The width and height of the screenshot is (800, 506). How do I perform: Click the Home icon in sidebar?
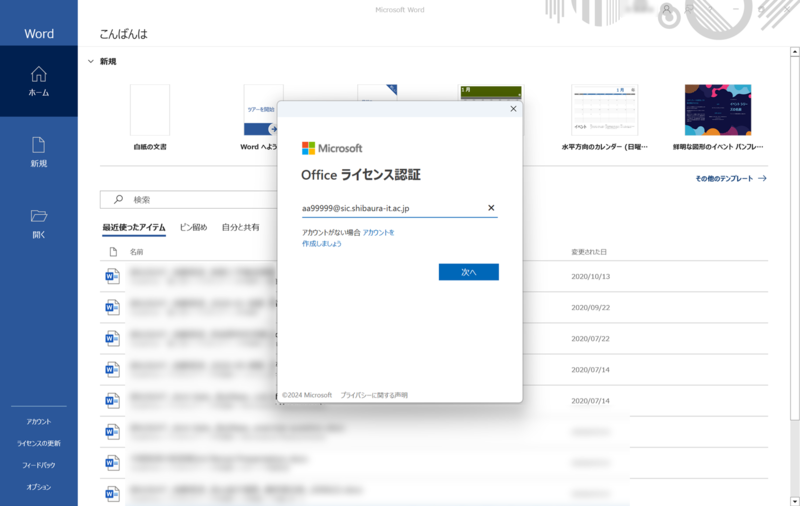pyautogui.click(x=38, y=75)
